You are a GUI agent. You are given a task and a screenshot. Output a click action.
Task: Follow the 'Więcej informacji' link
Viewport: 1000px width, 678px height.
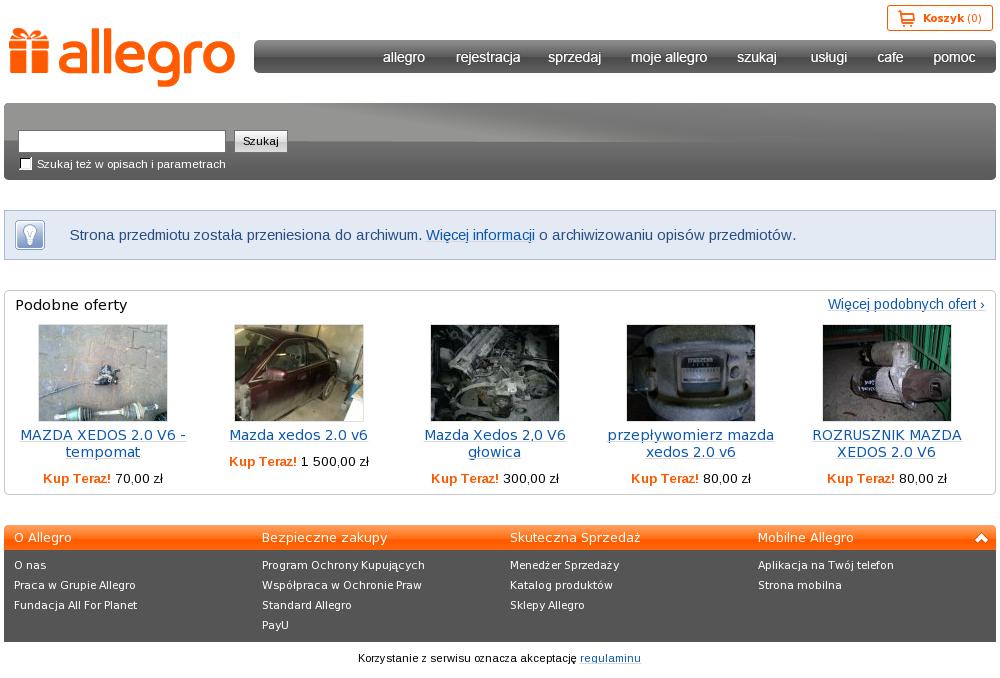point(480,235)
